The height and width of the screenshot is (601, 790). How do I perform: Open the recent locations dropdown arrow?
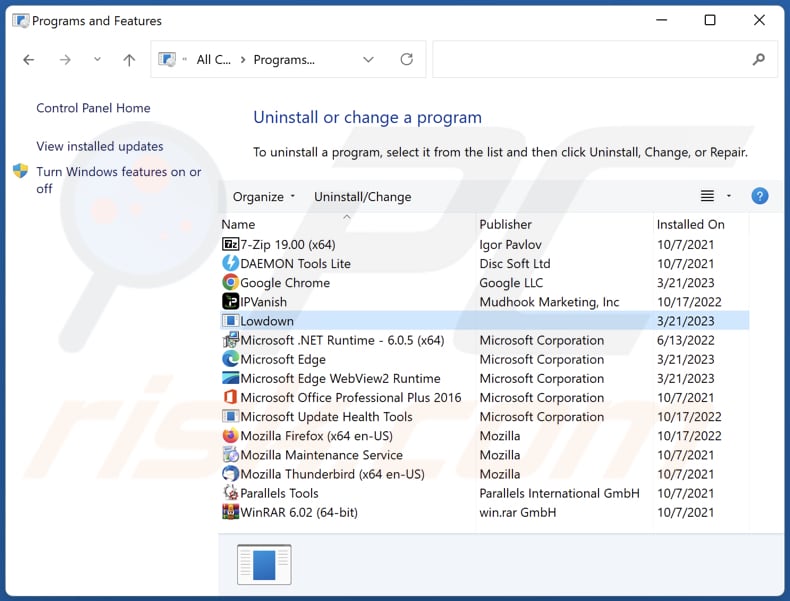point(97,59)
